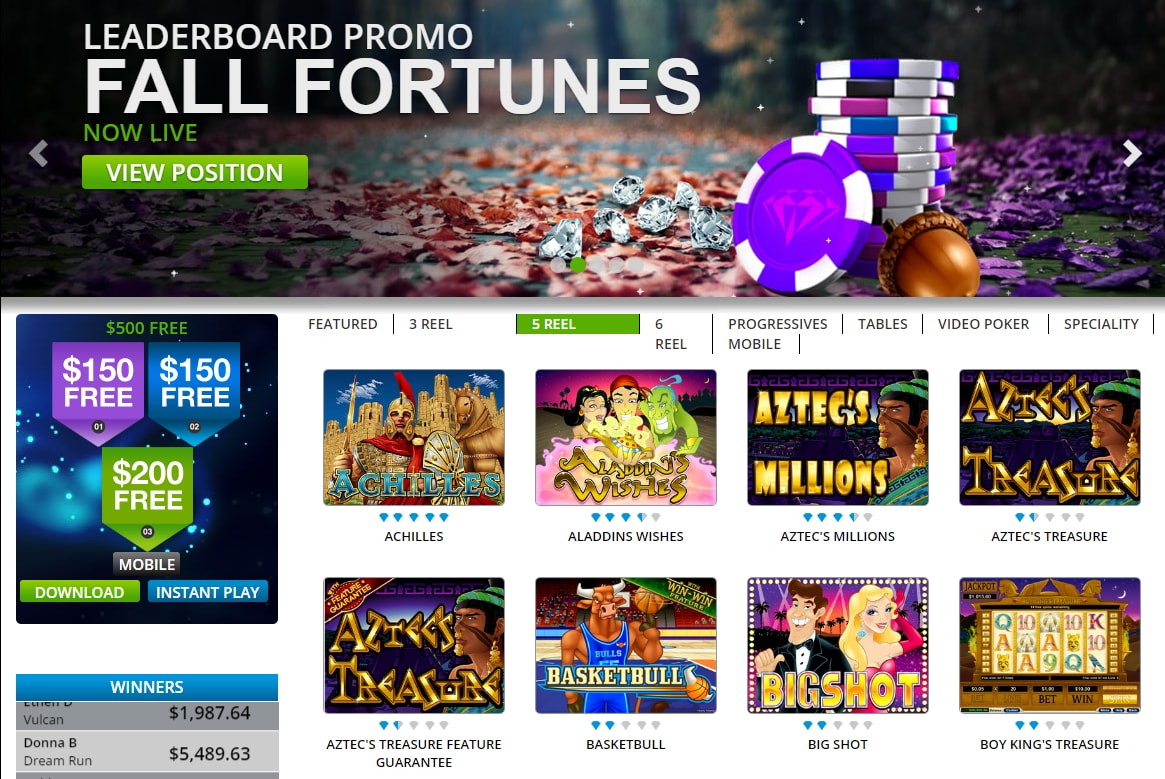Click the $150 Free blue bonus badge
This screenshot has height=779, width=1165.
[x=195, y=392]
